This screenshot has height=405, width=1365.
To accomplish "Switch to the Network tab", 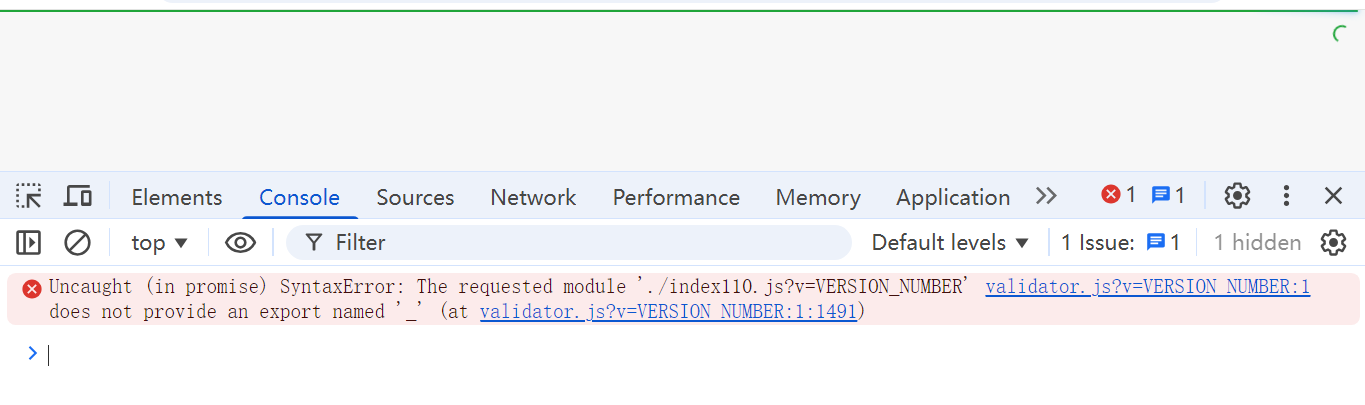I will 533,197.
